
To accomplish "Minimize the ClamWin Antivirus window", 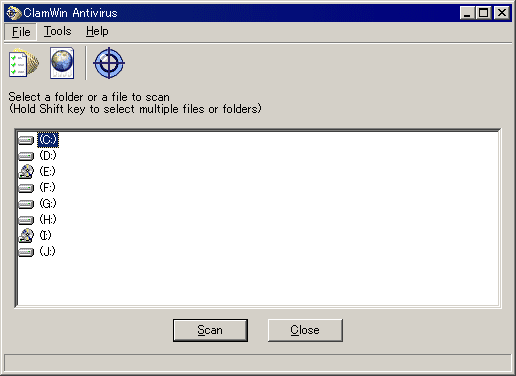I will 467,13.
